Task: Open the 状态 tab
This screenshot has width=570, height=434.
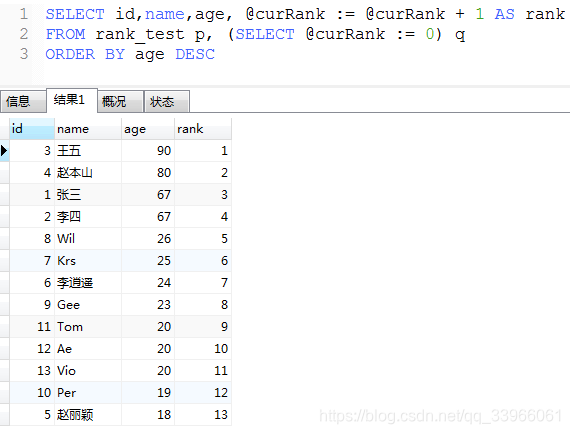Action: click(x=166, y=101)
